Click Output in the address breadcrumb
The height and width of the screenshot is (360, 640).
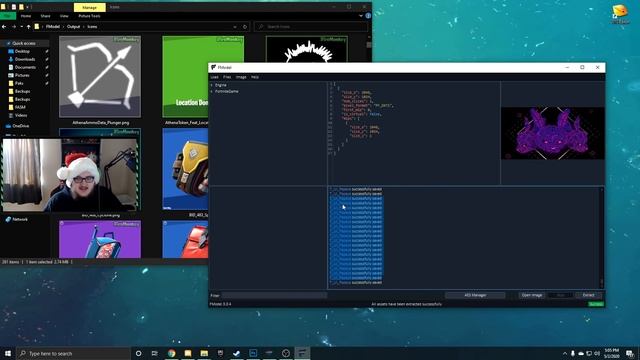(73, 27)
